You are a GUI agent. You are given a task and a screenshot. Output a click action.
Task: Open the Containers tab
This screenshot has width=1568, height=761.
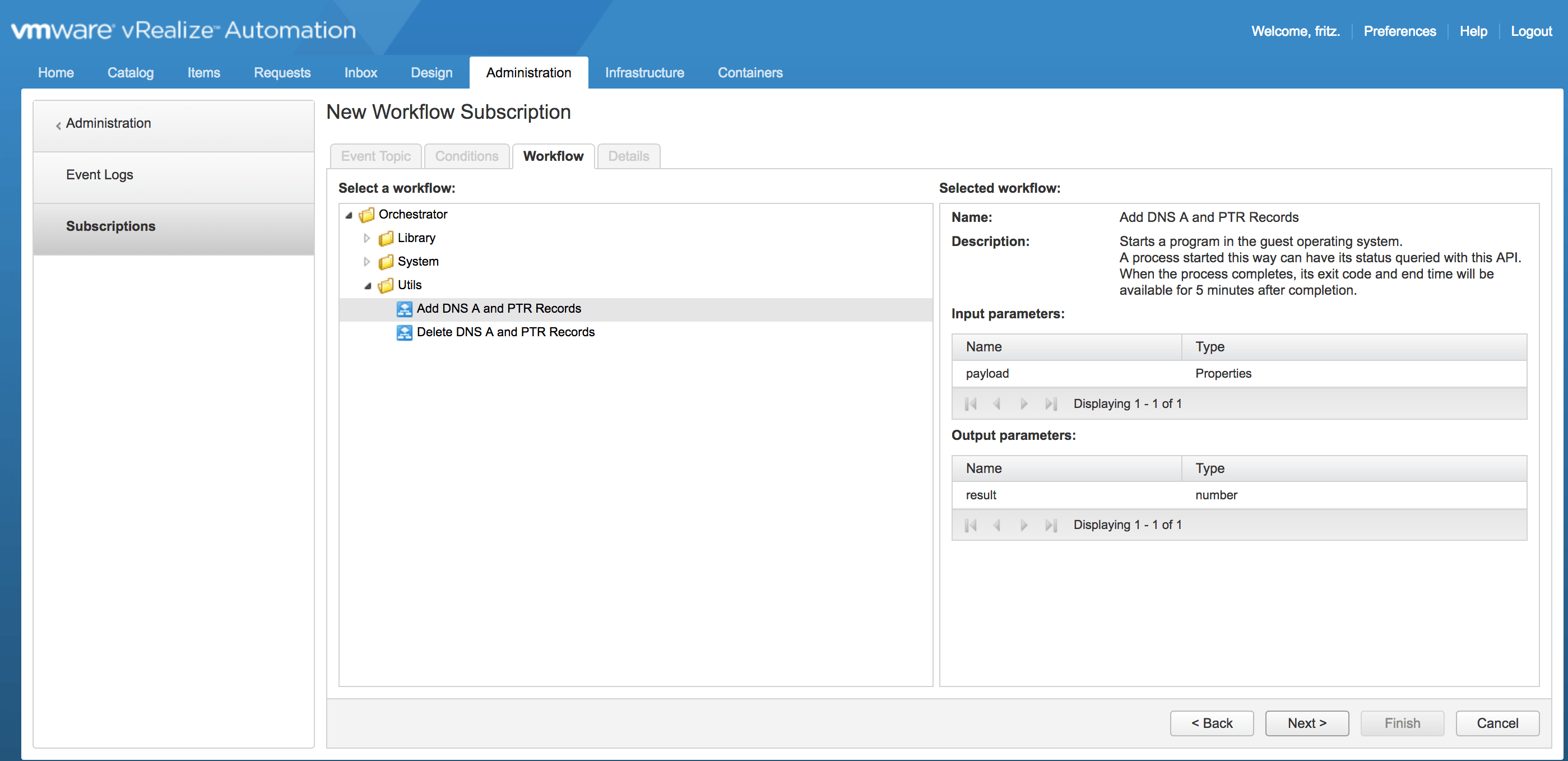coord(750,72)
